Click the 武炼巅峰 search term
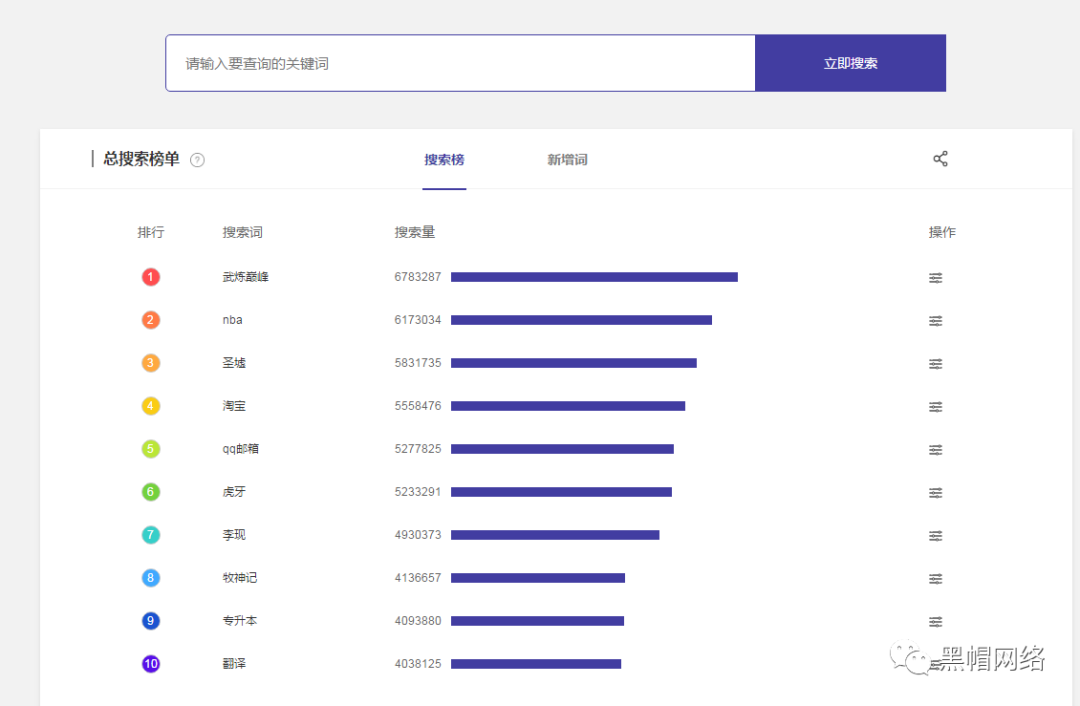 (x=245, y=277)
